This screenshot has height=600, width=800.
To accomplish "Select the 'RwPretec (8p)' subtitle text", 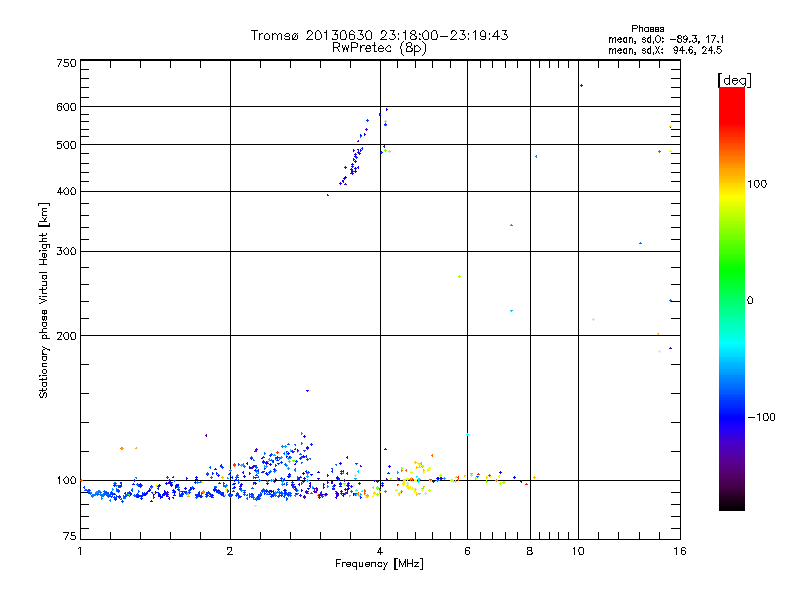I will click(x=379, y=48).
